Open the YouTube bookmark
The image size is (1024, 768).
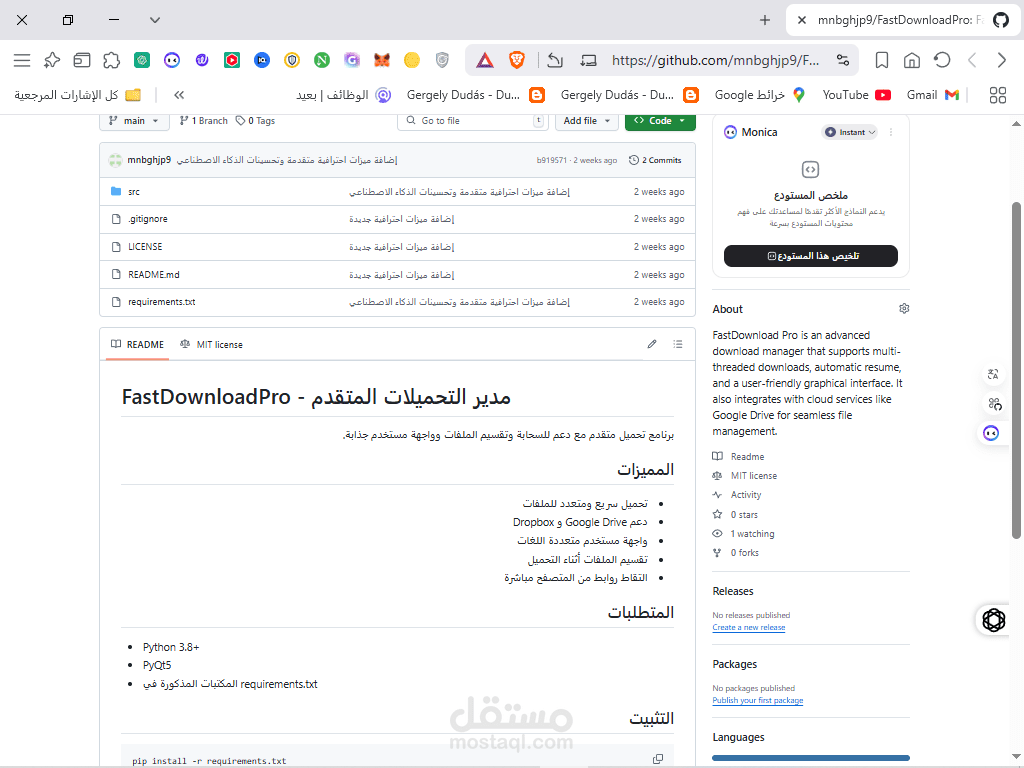pos(857,95)
